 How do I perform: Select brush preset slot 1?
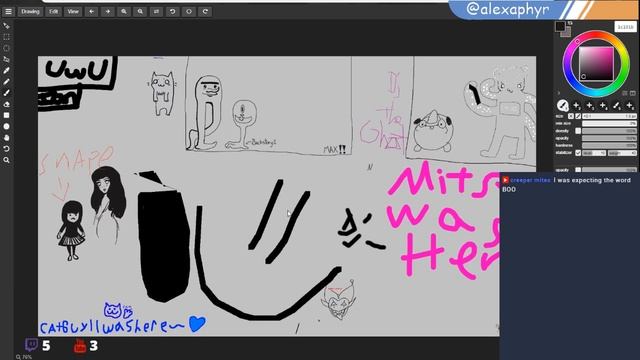562,105
